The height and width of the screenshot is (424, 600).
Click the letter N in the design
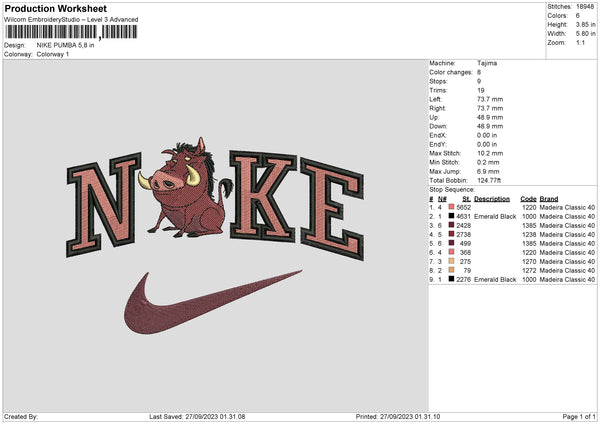[103, 205]
